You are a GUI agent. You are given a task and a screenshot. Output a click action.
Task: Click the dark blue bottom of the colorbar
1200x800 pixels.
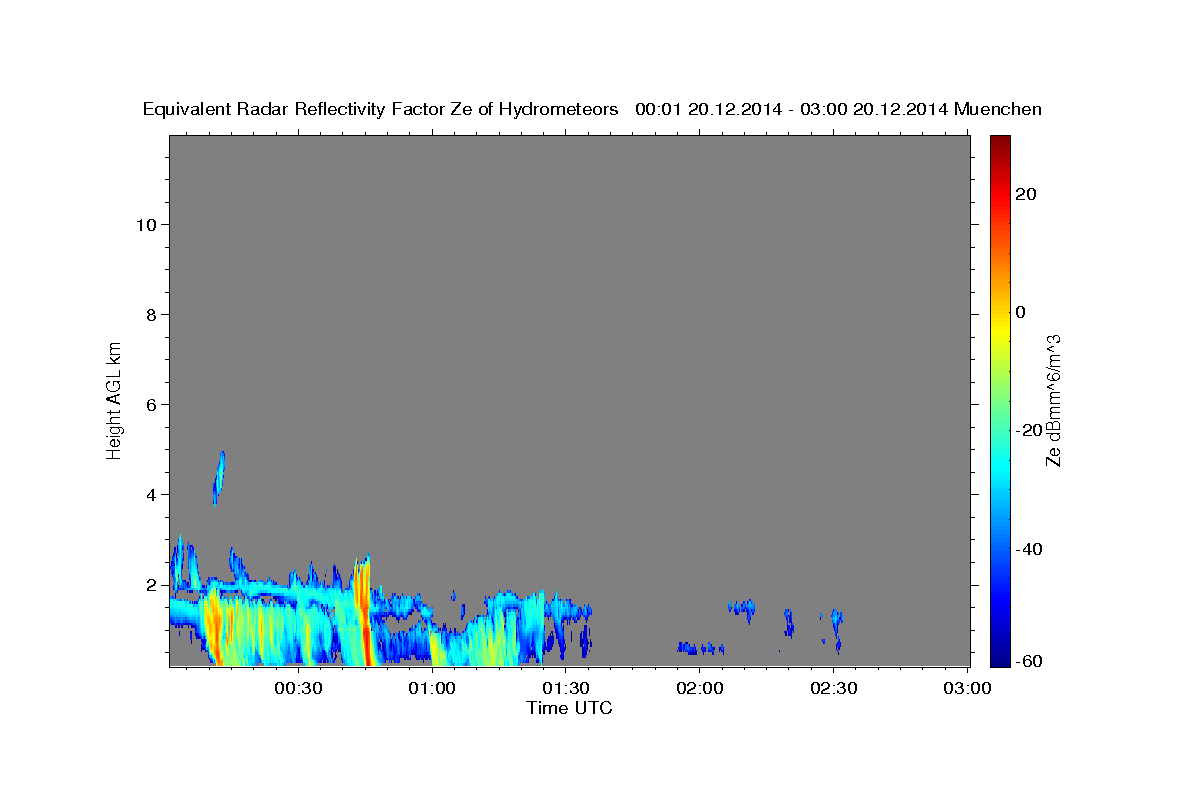coord(1000,655)
